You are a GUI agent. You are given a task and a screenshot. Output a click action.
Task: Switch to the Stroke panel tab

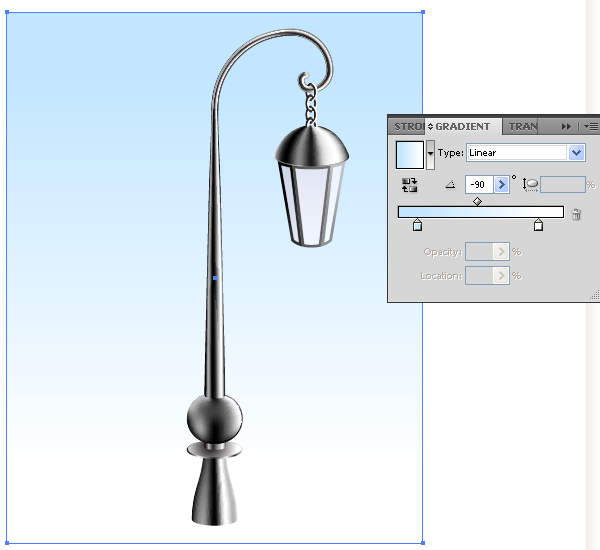408,127
